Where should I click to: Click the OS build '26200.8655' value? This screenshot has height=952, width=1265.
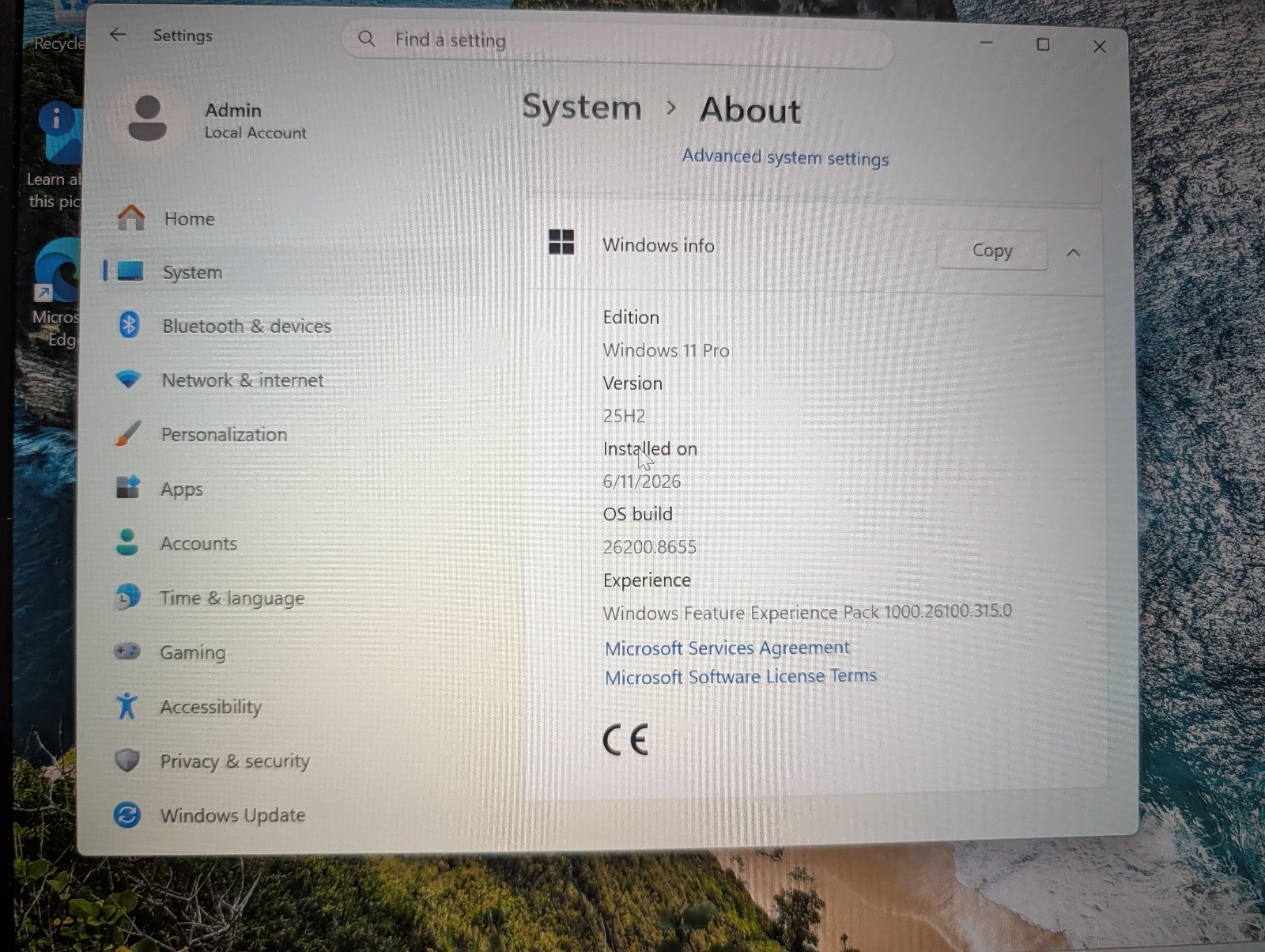pos(649,547)
